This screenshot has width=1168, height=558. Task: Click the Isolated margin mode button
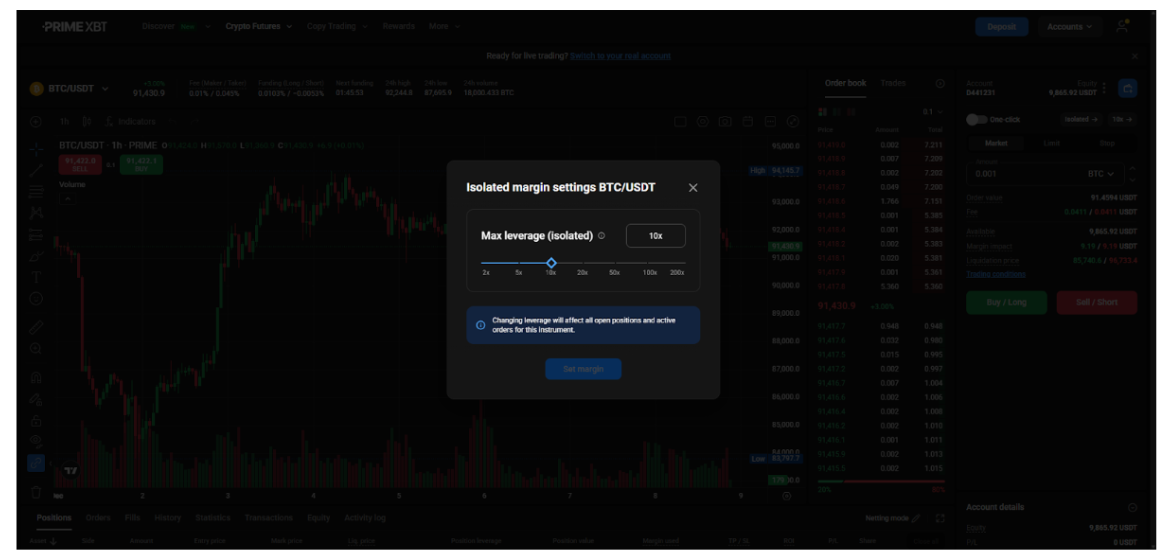(1081, 119)
